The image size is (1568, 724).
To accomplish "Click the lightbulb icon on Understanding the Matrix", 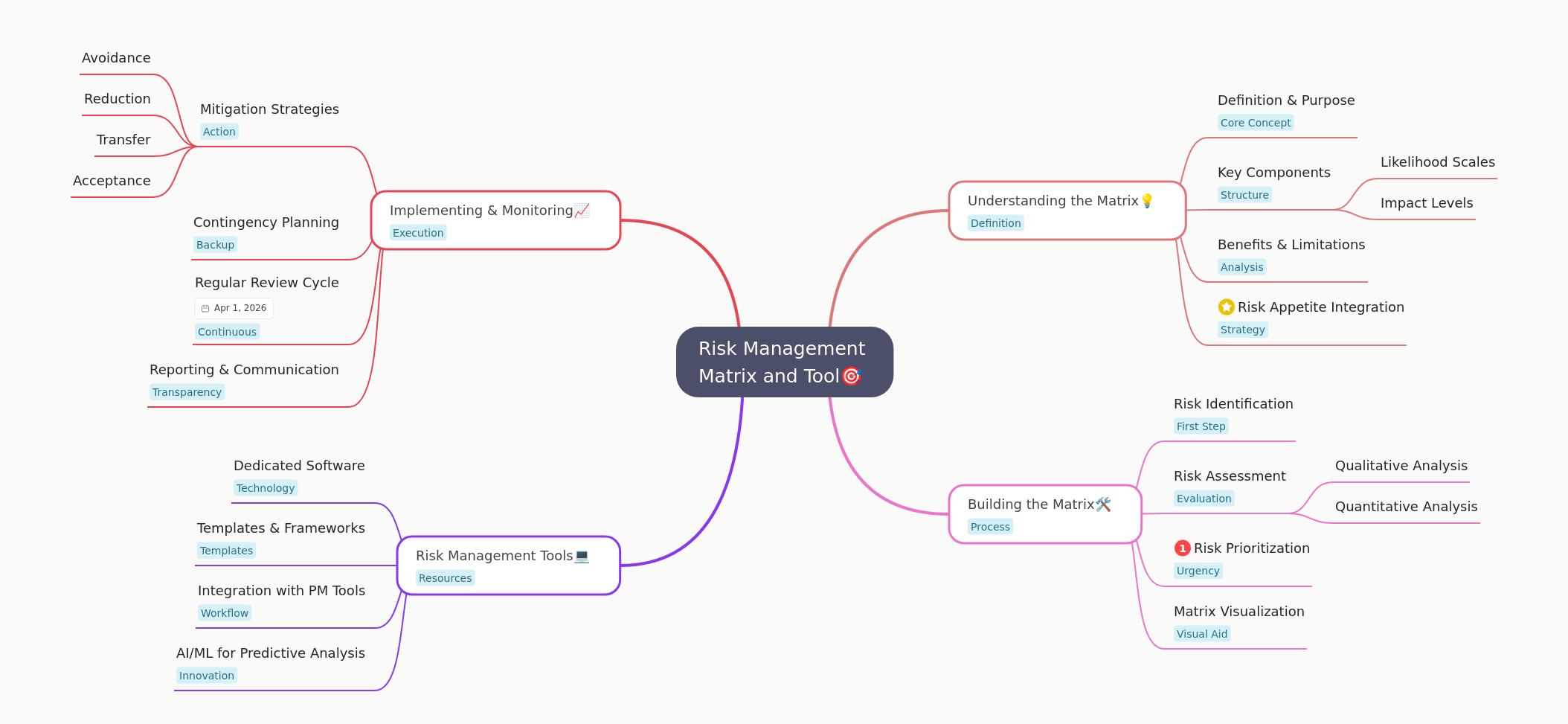I will click(1148, 199).
